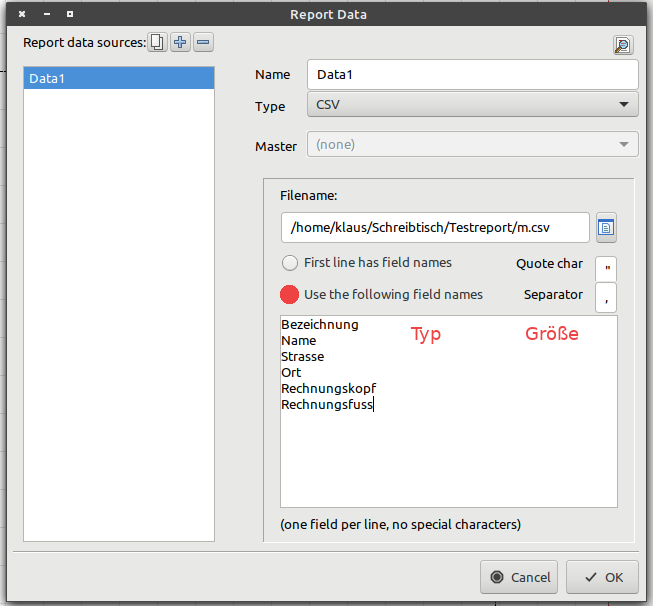Select Data1 in the data sources list

pyautogui.click(x=118, y=78)
